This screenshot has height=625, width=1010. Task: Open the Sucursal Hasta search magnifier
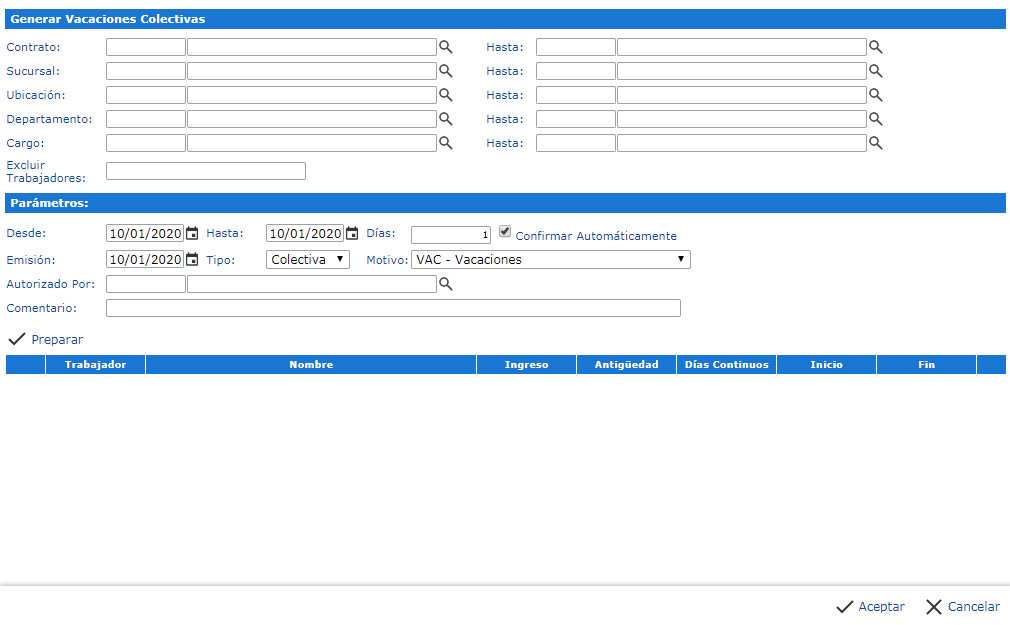tap(875, 71)
